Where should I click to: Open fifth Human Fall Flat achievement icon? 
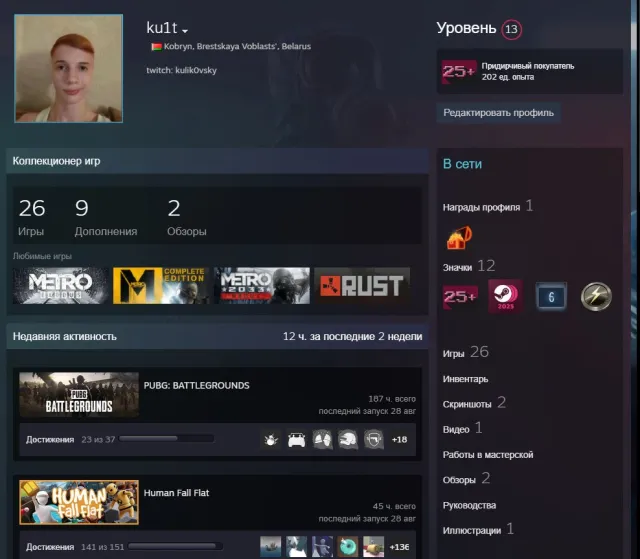[373, 547]
